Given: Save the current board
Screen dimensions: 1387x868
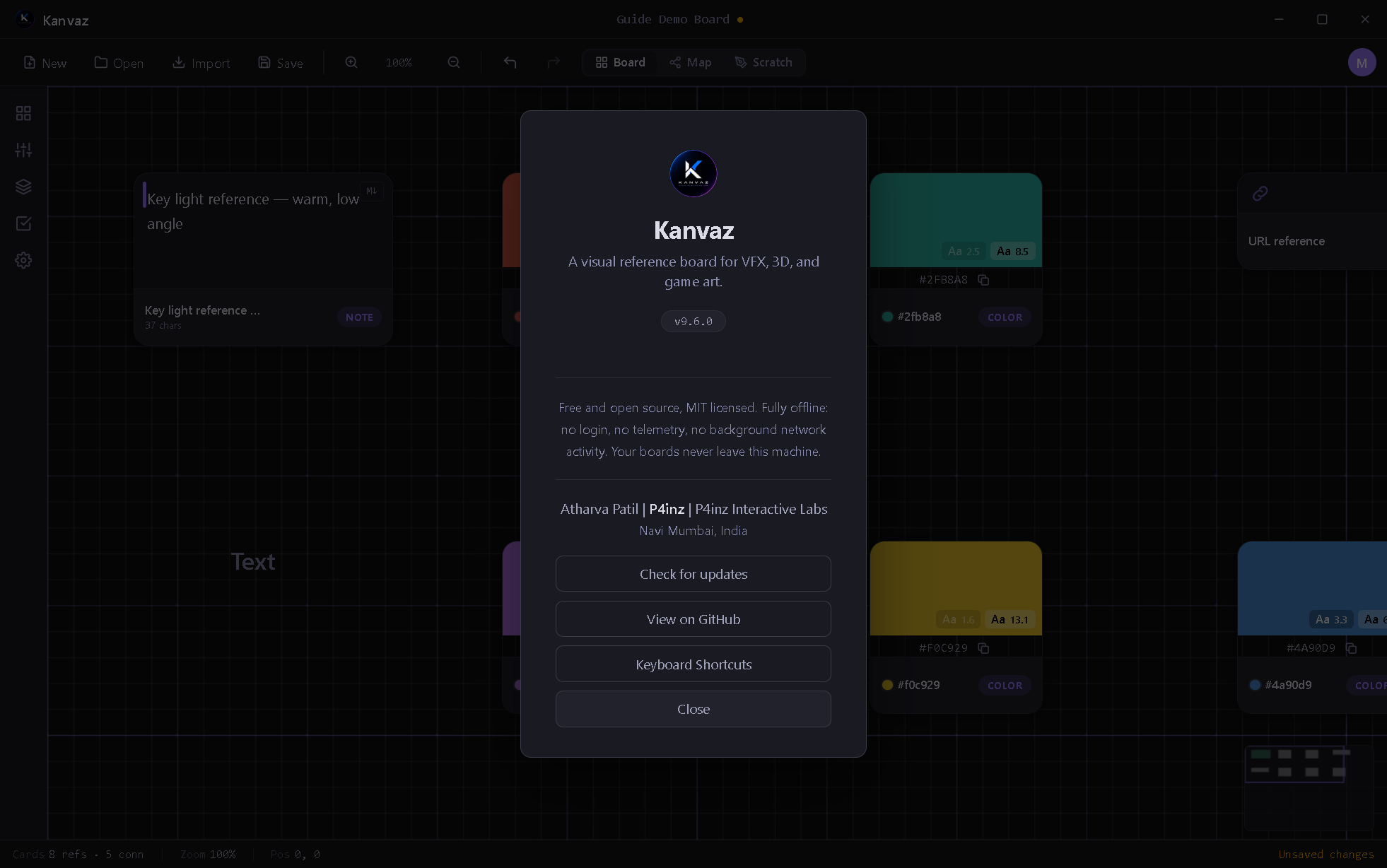Looking at the screenshot, I should click(281, 63).
